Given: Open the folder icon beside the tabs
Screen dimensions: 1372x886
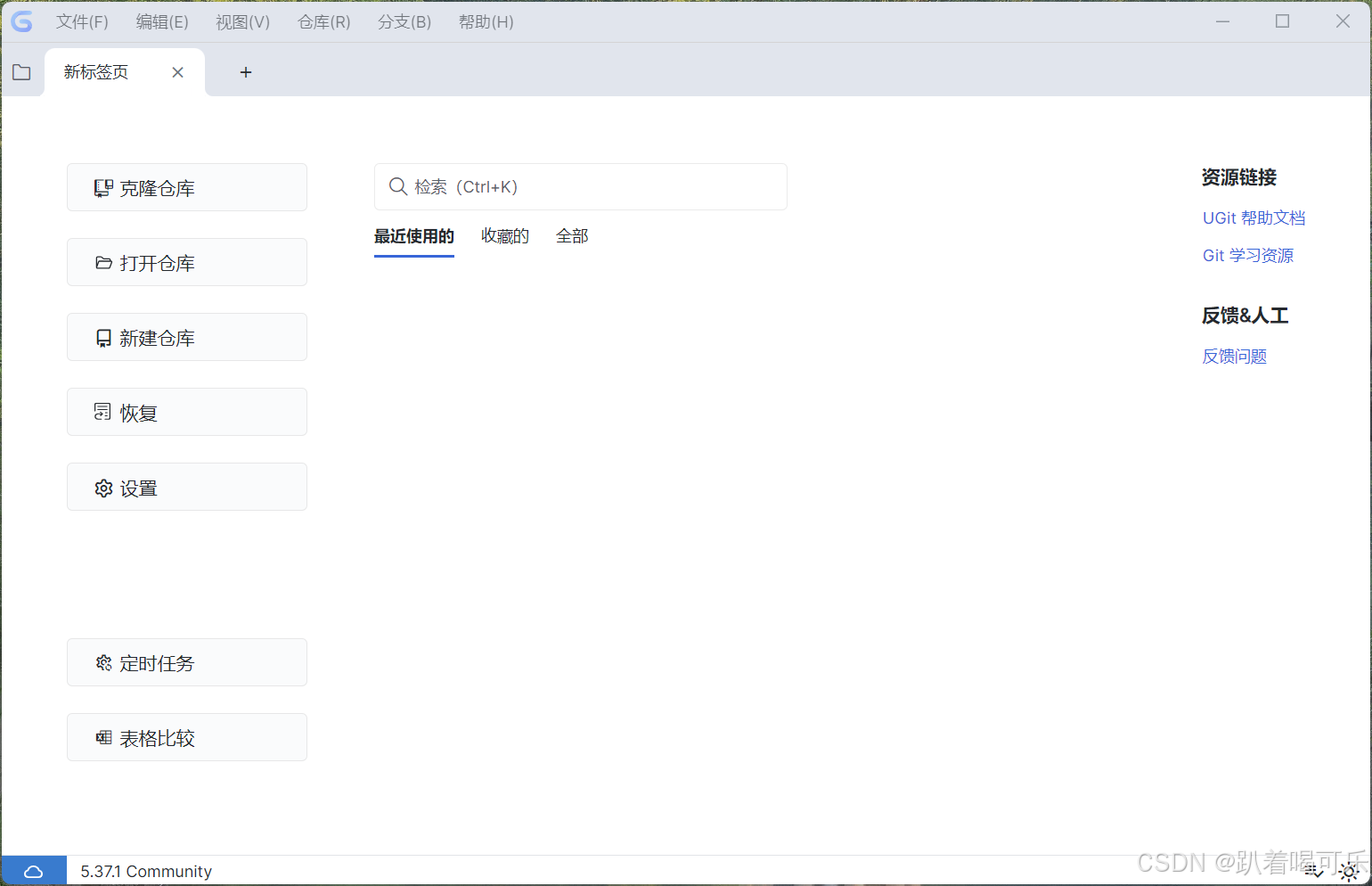Looking at the screenshot, I should pyautogui.click(x=21, y=72).
